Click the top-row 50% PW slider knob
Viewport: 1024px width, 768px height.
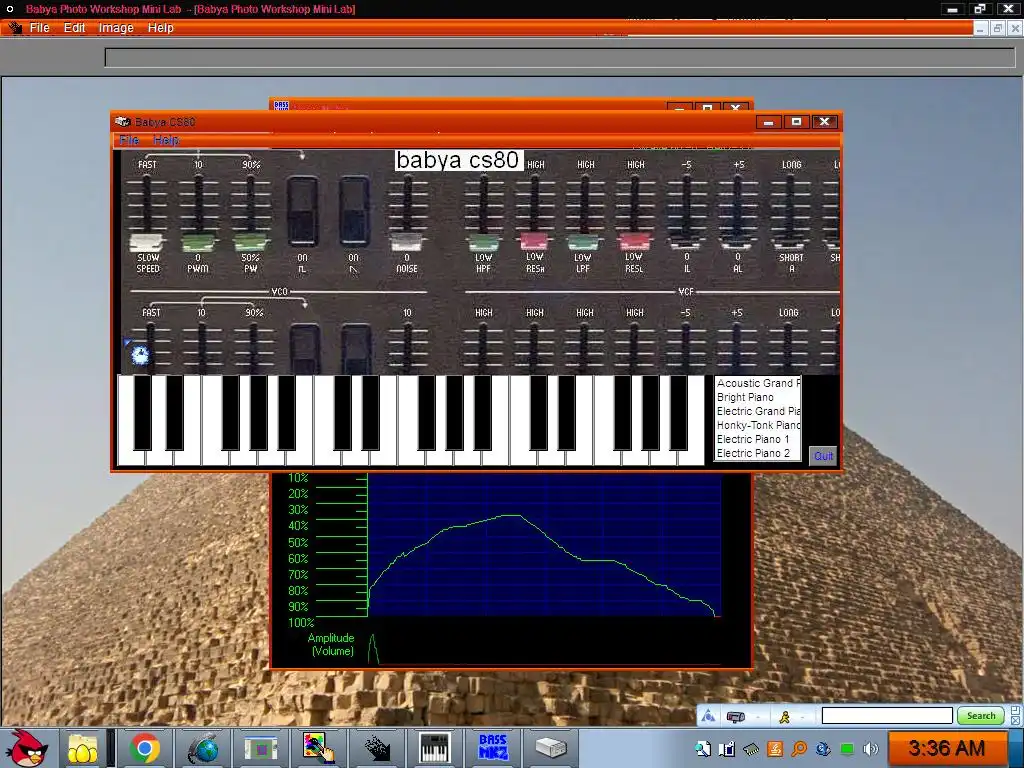coord(250,243)
